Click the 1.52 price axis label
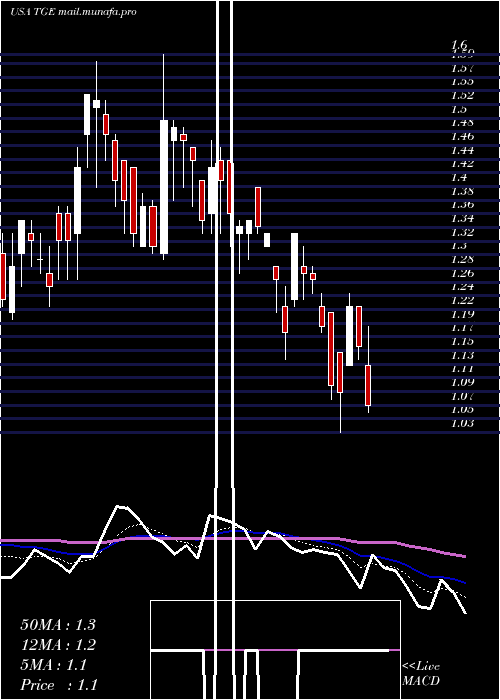The height and width of the screenshot is (700, 500). pos(462,96)
